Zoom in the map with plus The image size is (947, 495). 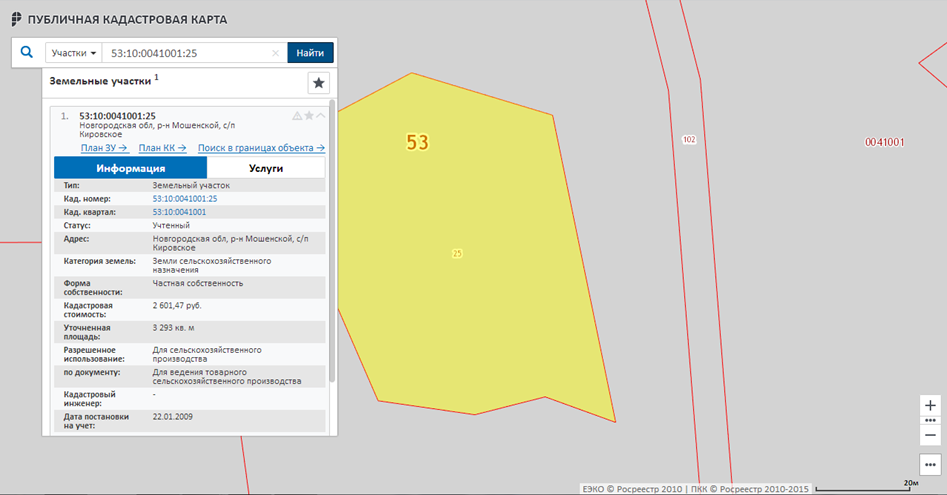coord(930,406)
